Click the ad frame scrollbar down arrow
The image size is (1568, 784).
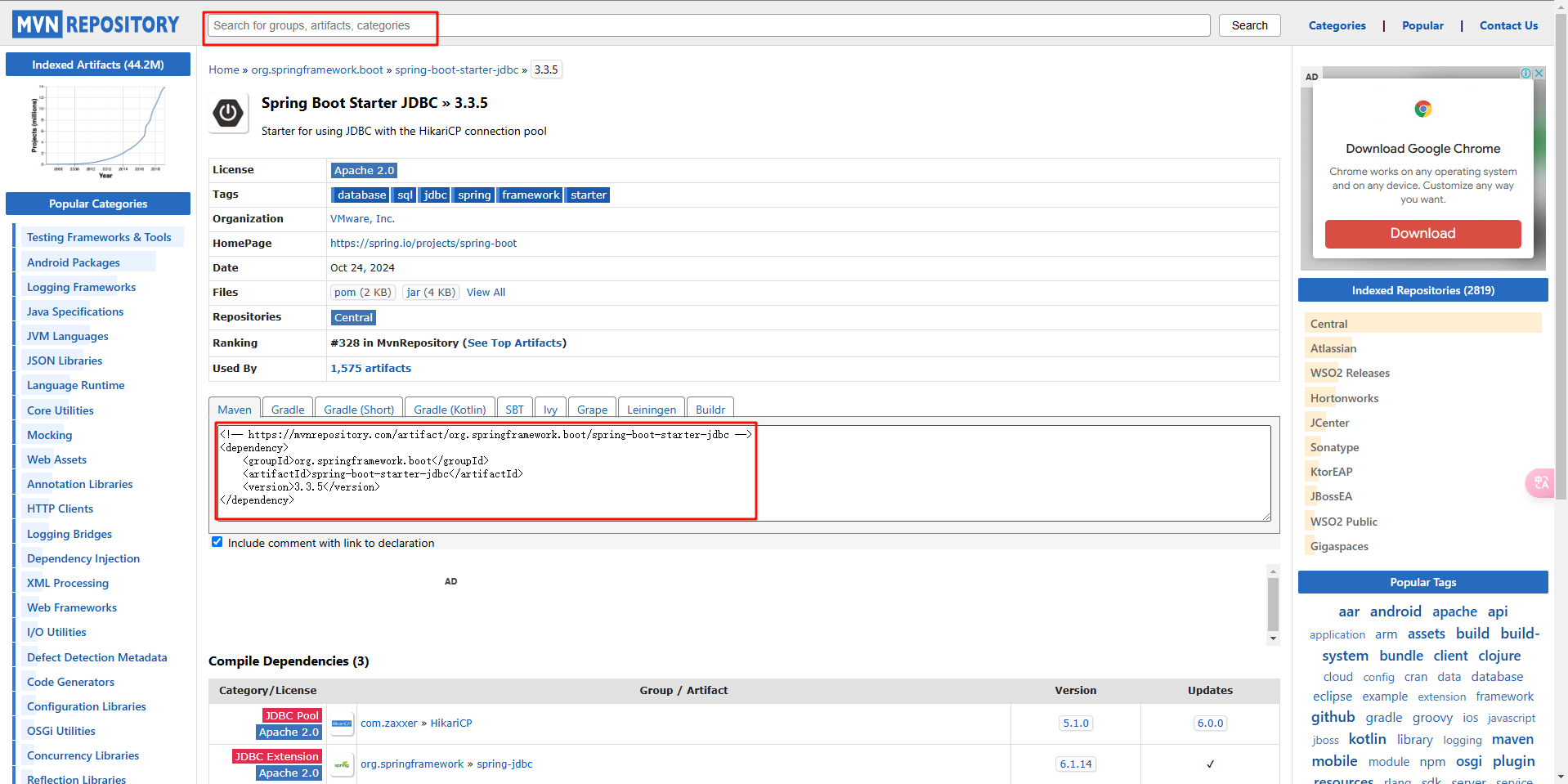(1273, 638)
